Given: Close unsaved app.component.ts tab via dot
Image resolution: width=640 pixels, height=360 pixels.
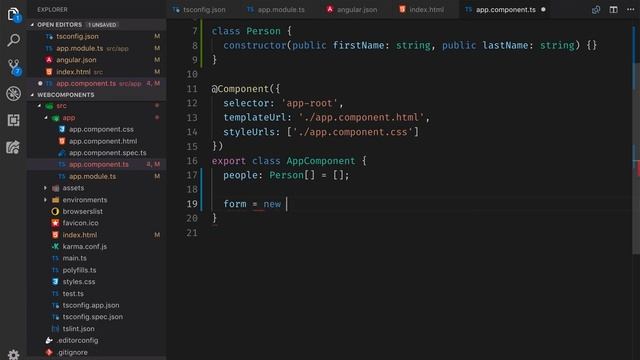Looking at the screenshot, I should 543,9.
